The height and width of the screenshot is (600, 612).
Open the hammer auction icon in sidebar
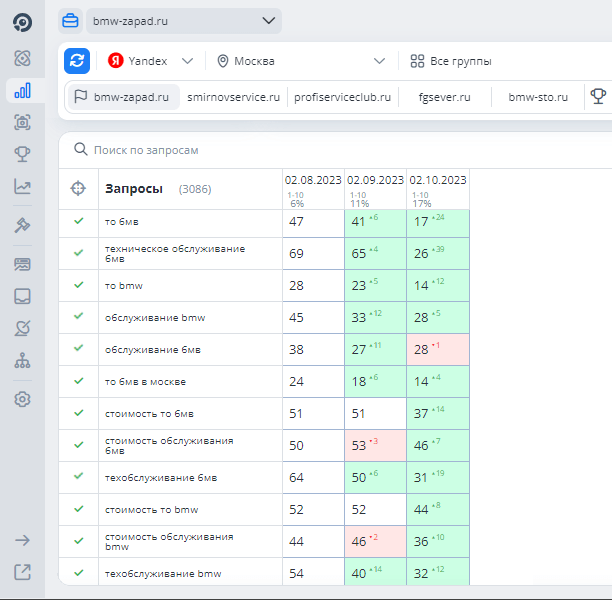[x=22, y=225]
